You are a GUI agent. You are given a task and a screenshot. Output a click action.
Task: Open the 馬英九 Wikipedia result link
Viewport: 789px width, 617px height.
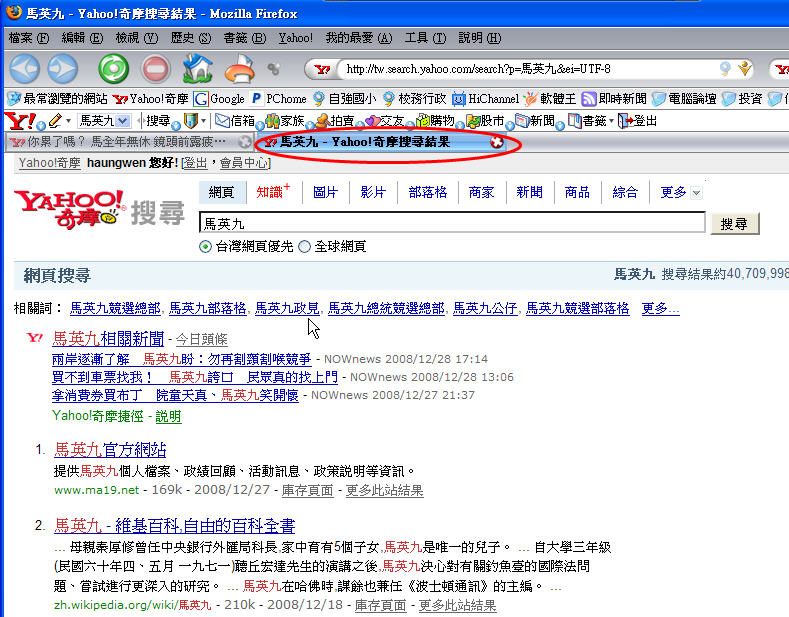click(x=174, y=526)
